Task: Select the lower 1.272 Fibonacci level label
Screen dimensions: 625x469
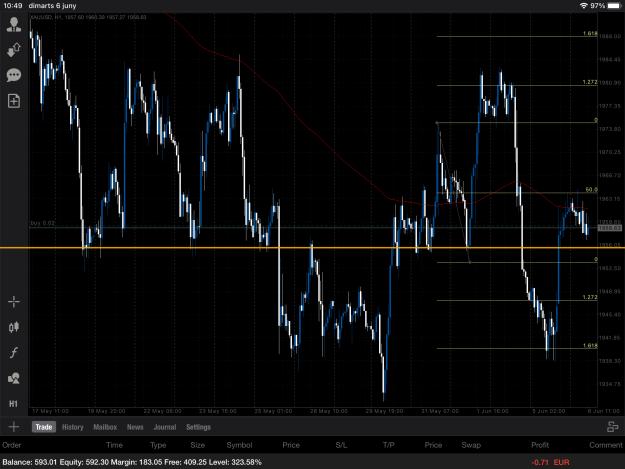Action: 590,297
